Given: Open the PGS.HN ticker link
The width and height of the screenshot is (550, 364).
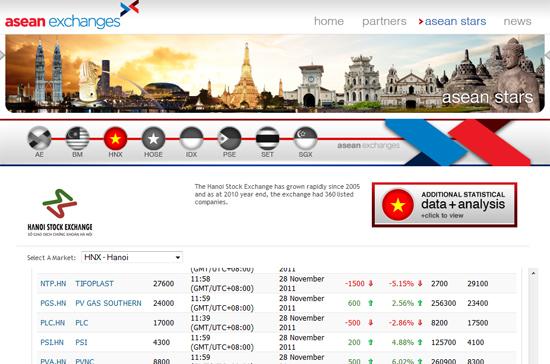Looking at the screenshot, I should tap(53, 303).
